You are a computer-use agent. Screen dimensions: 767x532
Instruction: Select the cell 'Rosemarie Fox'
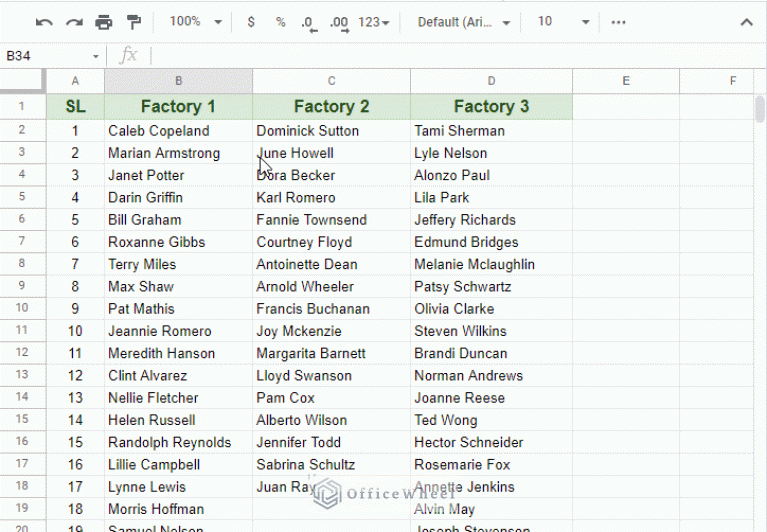pyautogui.click(x=492, y=465)
